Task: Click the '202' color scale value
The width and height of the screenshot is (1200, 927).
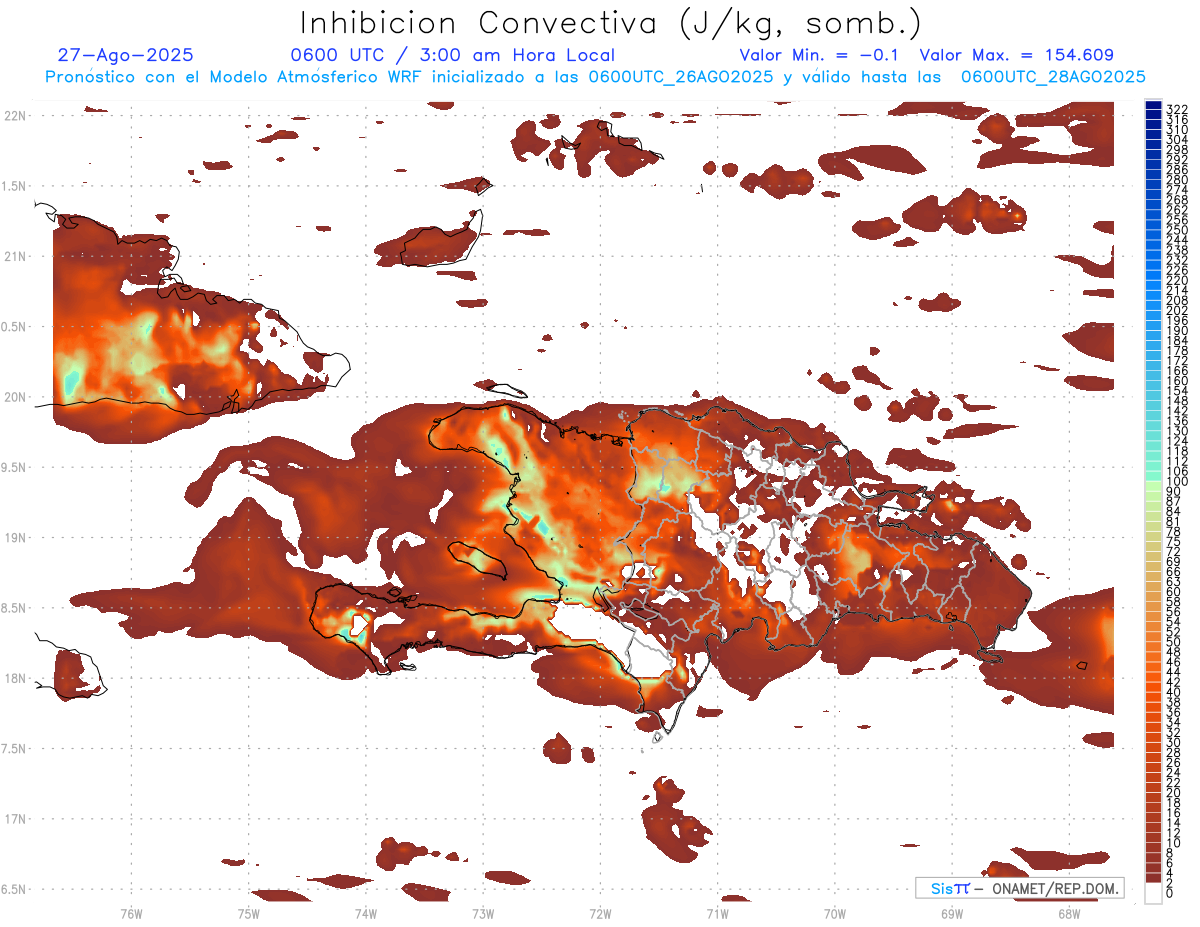Action: (x=1177, y=310)
